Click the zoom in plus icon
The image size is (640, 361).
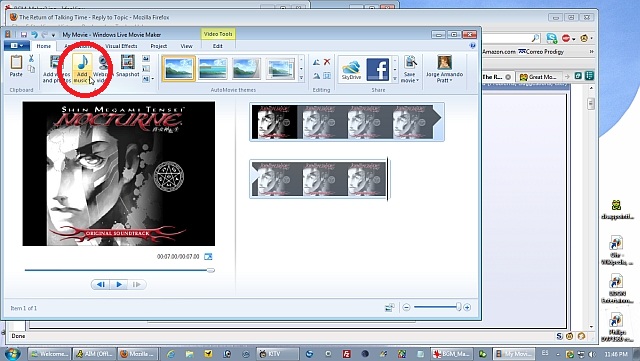(x=467, y=307)
